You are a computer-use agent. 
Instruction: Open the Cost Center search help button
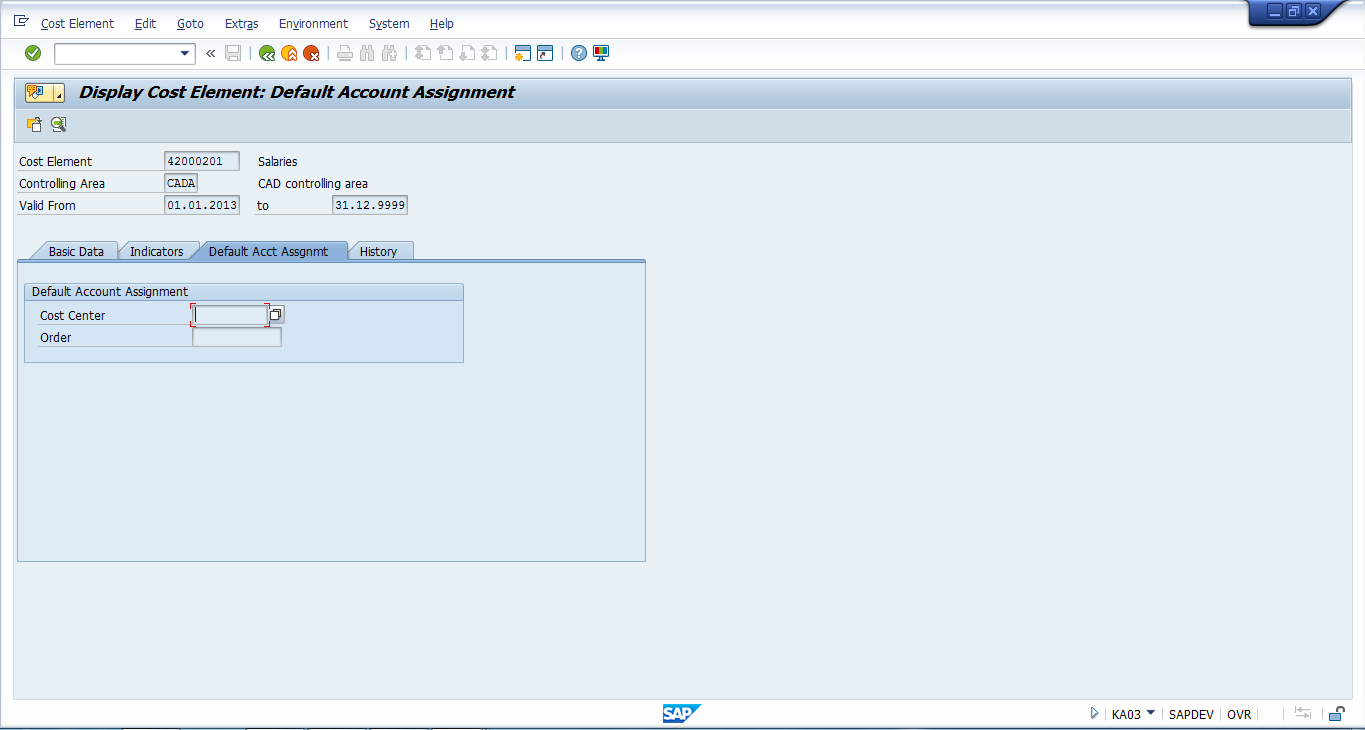276,315
